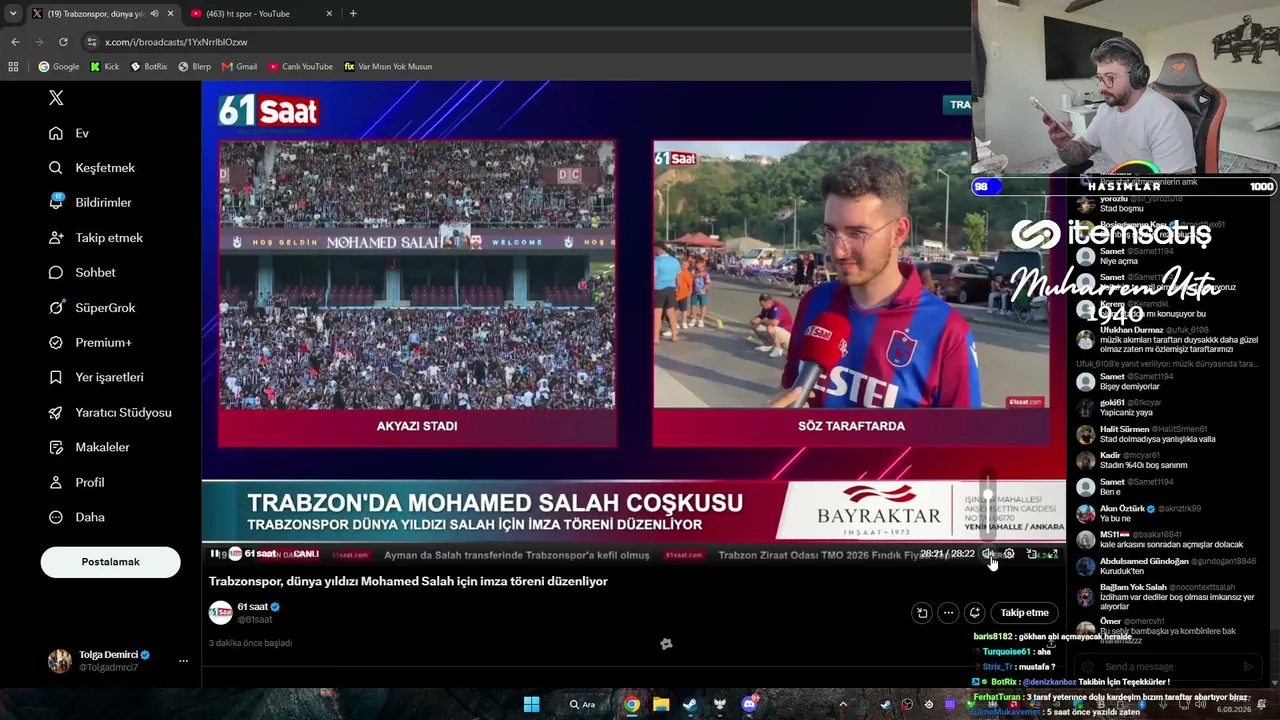The height and width of the screenshot is (720, 1280).
Task: Open Makaleler in the sidebar
Action: 89,448
